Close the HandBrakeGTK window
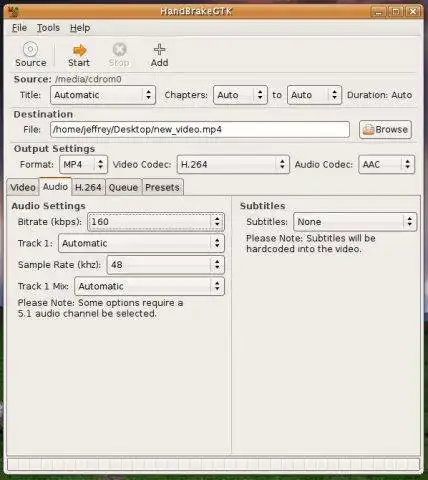428x480 pixels. click(x=413, y=12)
